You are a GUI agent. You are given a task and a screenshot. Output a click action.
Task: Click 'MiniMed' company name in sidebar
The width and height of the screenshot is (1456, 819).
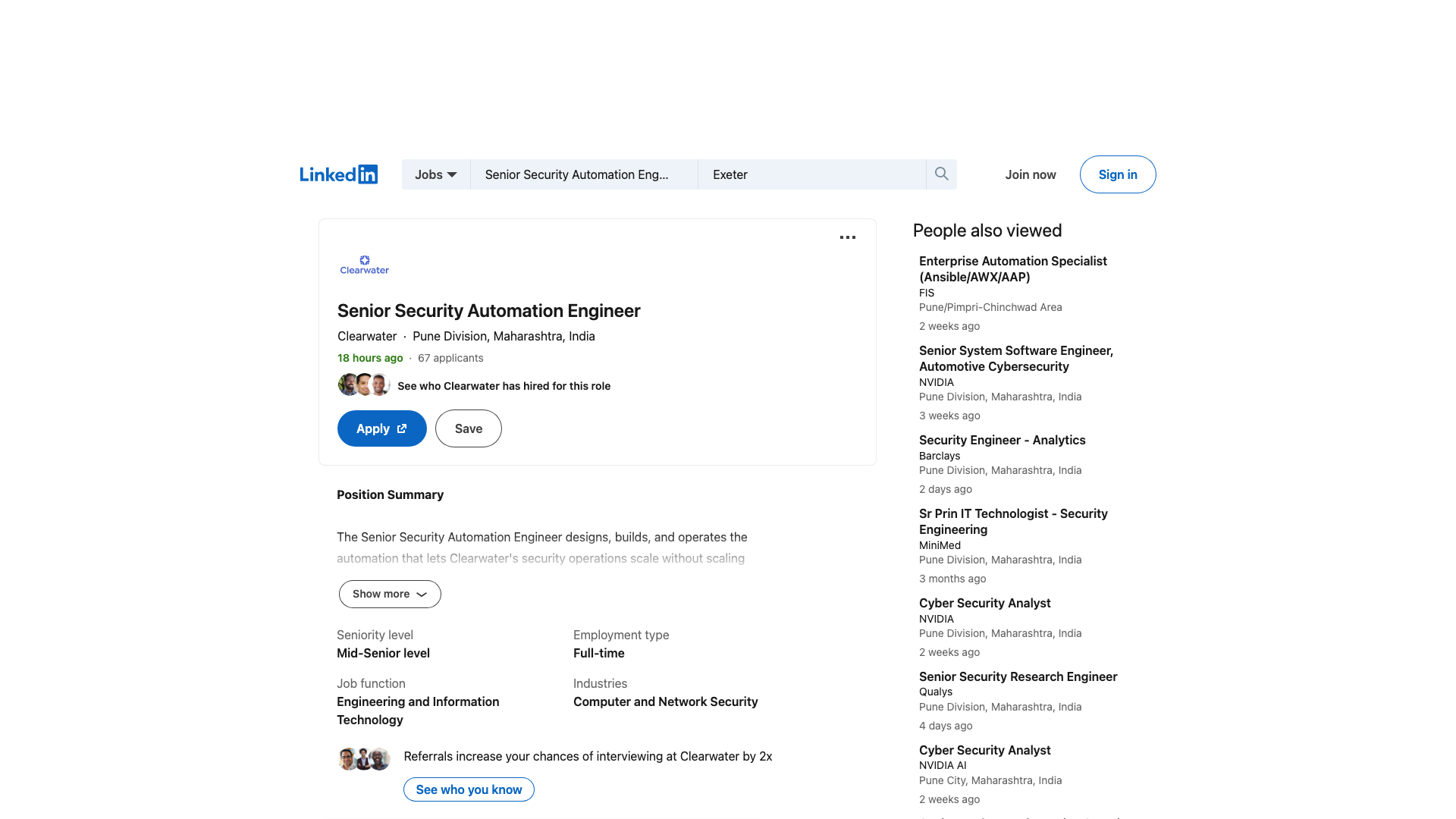[x=940, y=545]
